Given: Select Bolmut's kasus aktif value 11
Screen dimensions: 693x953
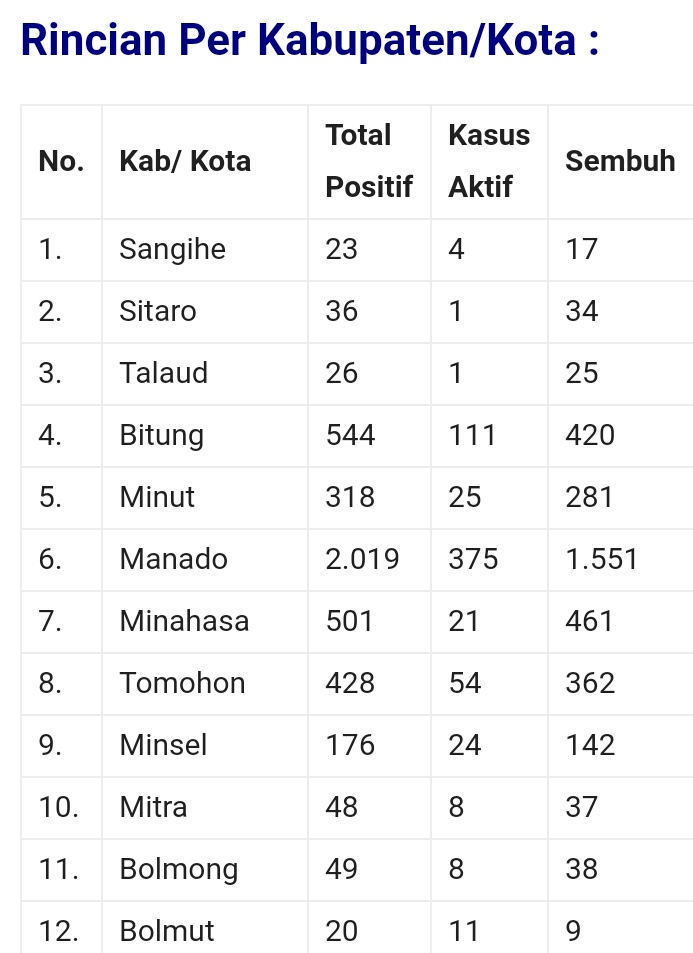Looking at the screenshot, I should click(x=464, y=931).
